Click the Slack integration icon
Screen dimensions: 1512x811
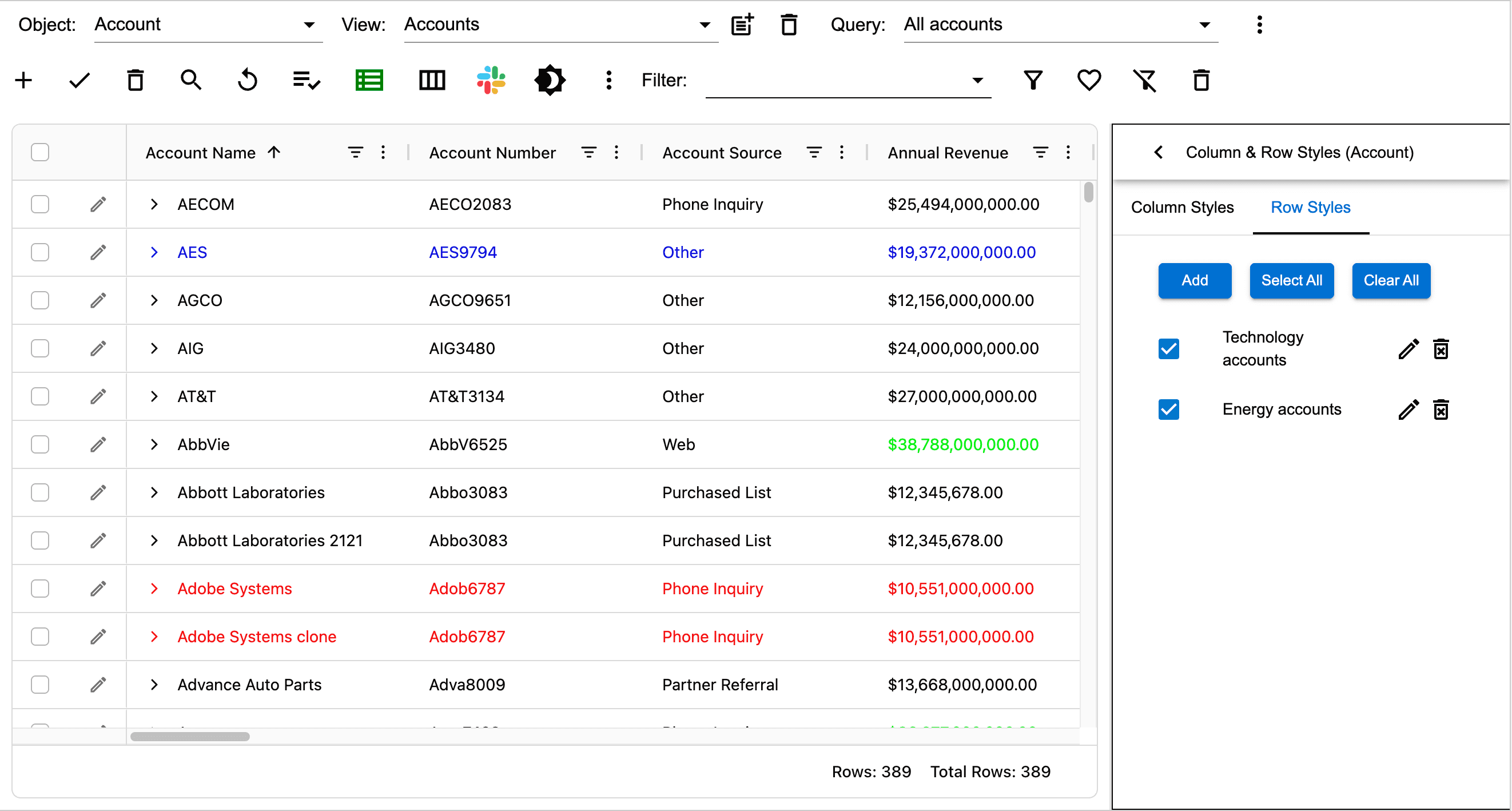pyautogui.click(x=491, y=80)
